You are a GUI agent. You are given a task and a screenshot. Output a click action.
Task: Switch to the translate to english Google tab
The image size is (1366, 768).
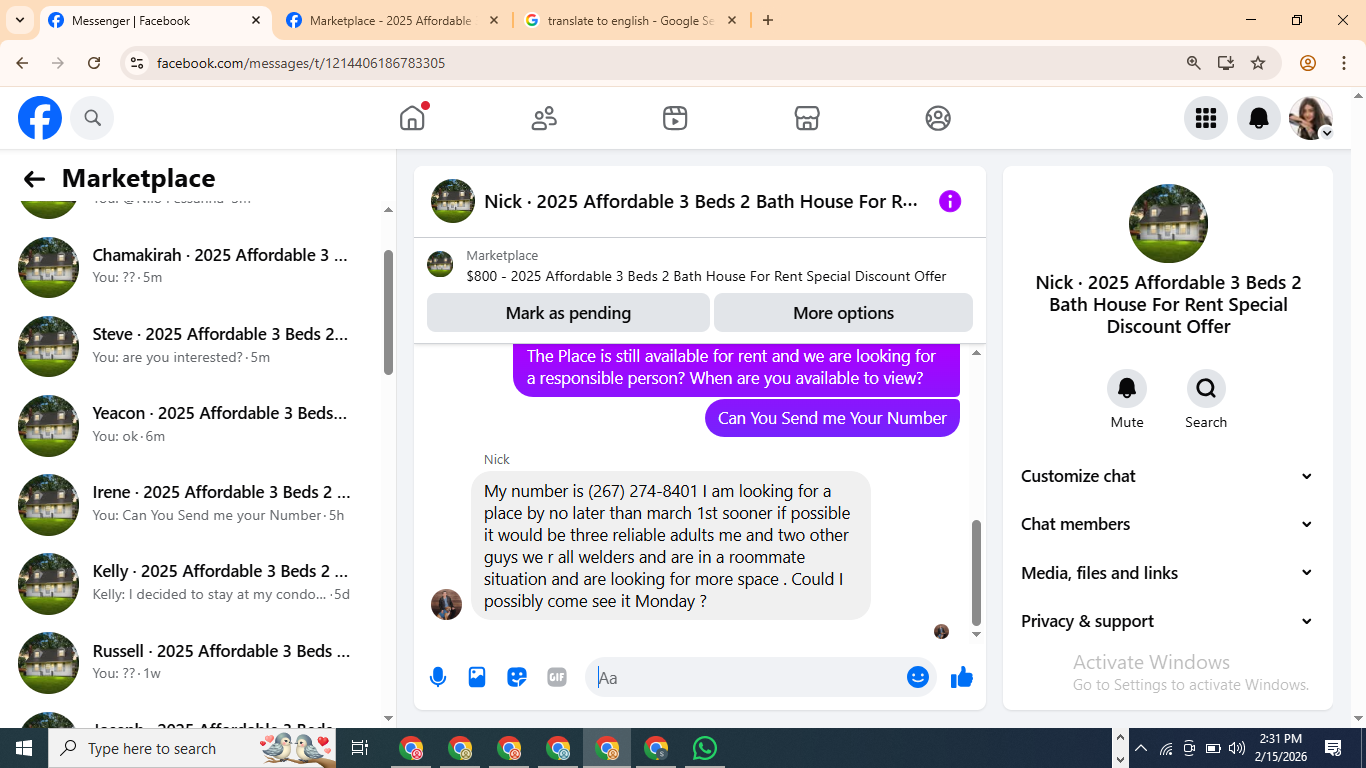coord(631,20)
